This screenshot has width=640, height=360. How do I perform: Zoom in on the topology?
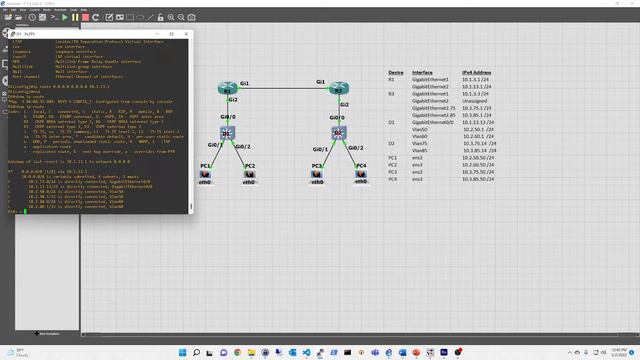(x=171, y=17)
